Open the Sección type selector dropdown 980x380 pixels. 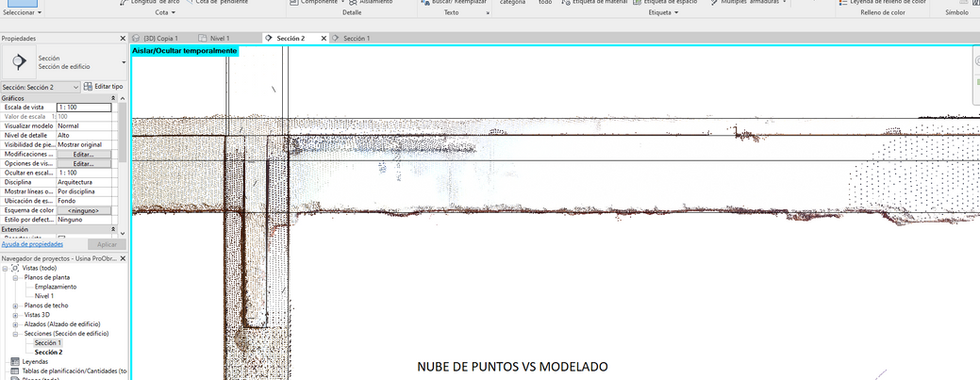tap(124, 62)
